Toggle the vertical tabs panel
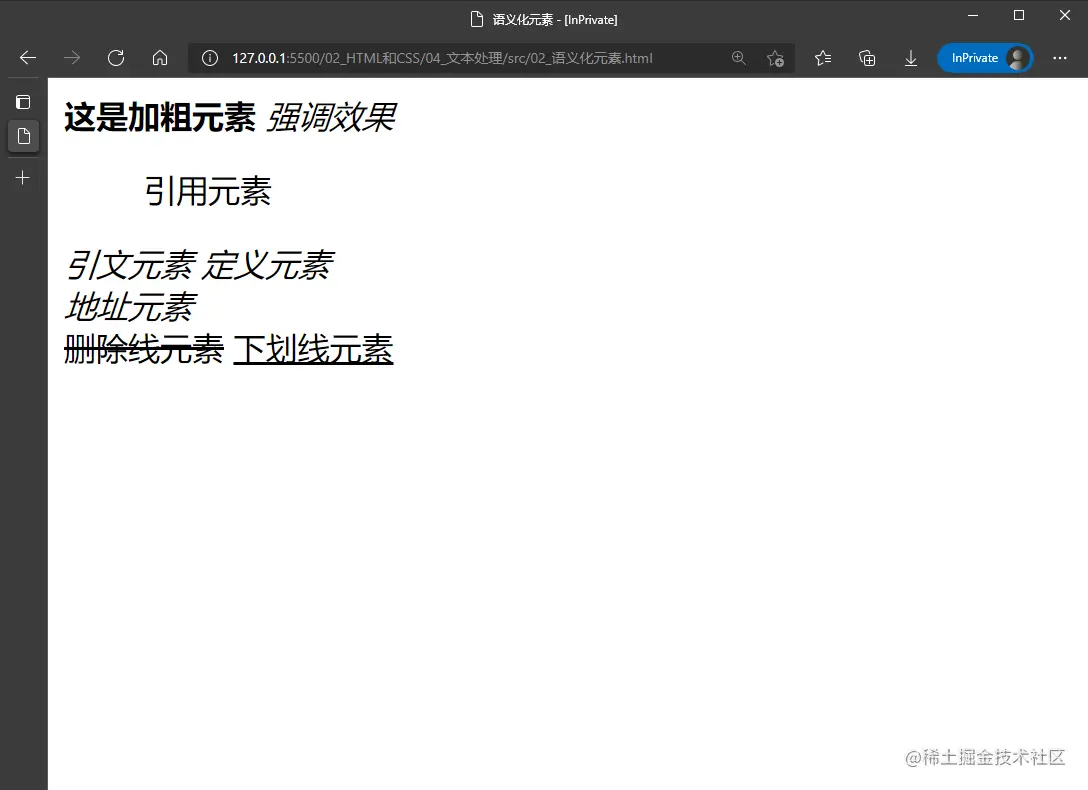This screenshot has width=1088, height=790. pyautogui.click(x=22, y=101)
